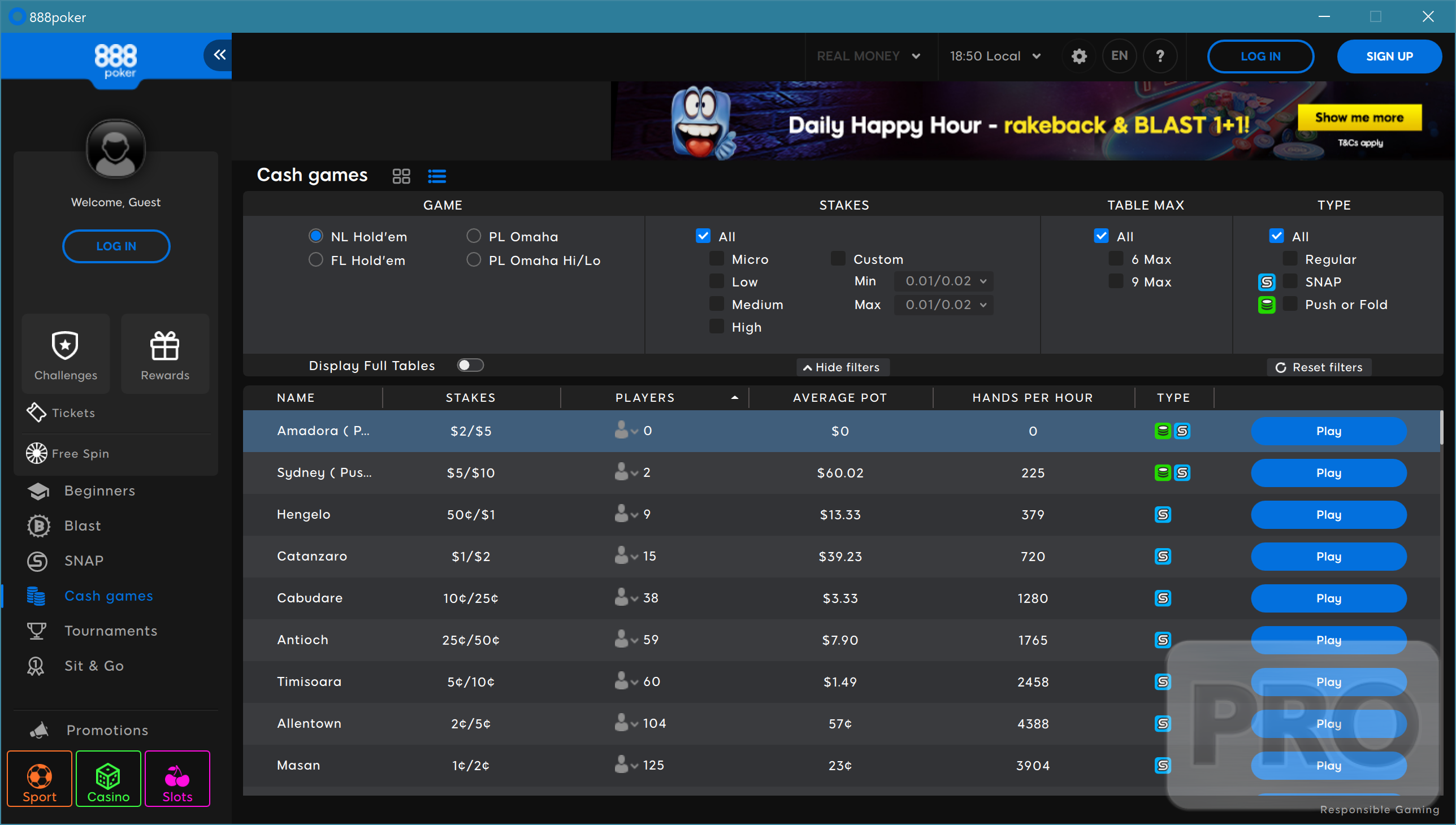The height and width of the screenshot is (825, 1456).
Task: Select NL Hold'em radio button
Action: 315,237
